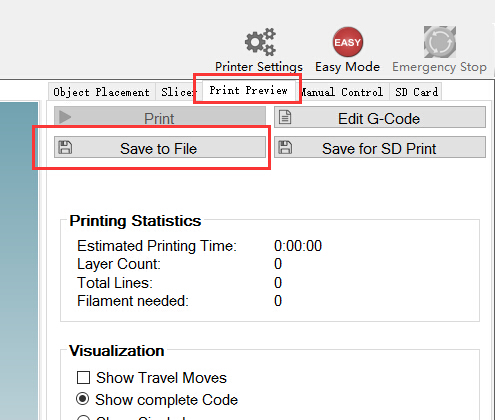Click the document icon on Edit G-Code
This screenshot has width=495, height=420.
(x=285, y=117)
